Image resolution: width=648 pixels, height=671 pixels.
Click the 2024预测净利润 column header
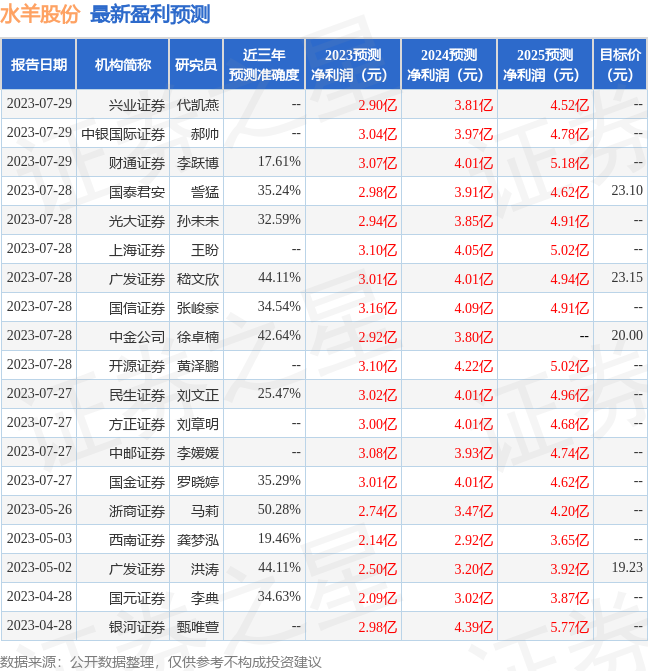[x=449, y=65]
